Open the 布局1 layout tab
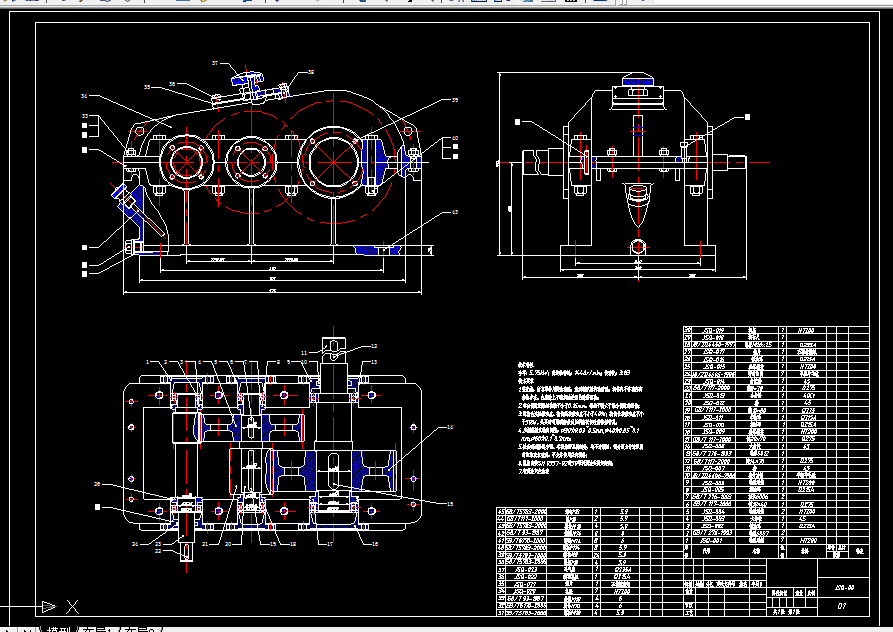Viewport: 893px width, 632px height. tap(95, 629)
